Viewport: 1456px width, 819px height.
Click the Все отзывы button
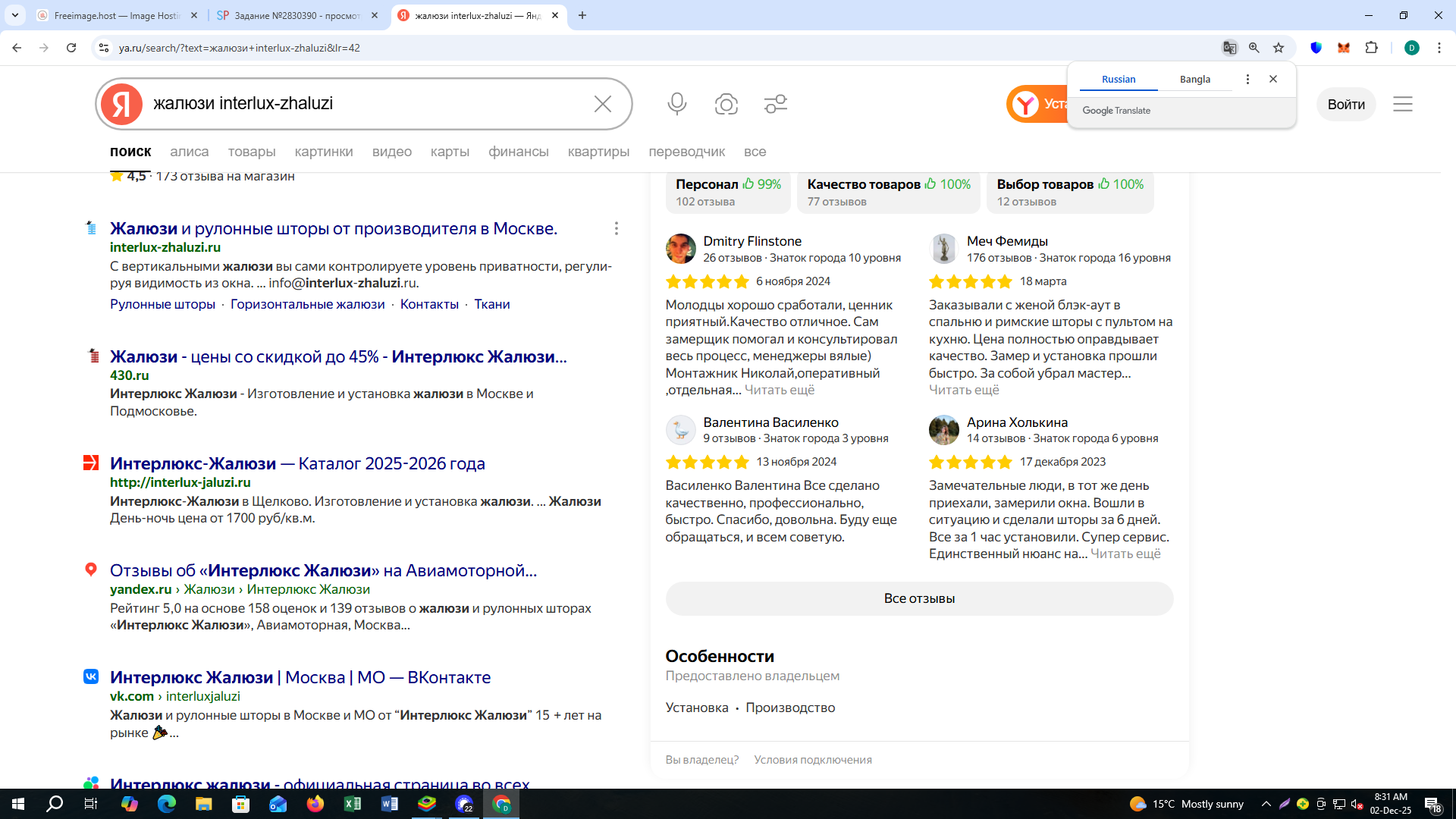pyautogui.click(x=918, y=598)
